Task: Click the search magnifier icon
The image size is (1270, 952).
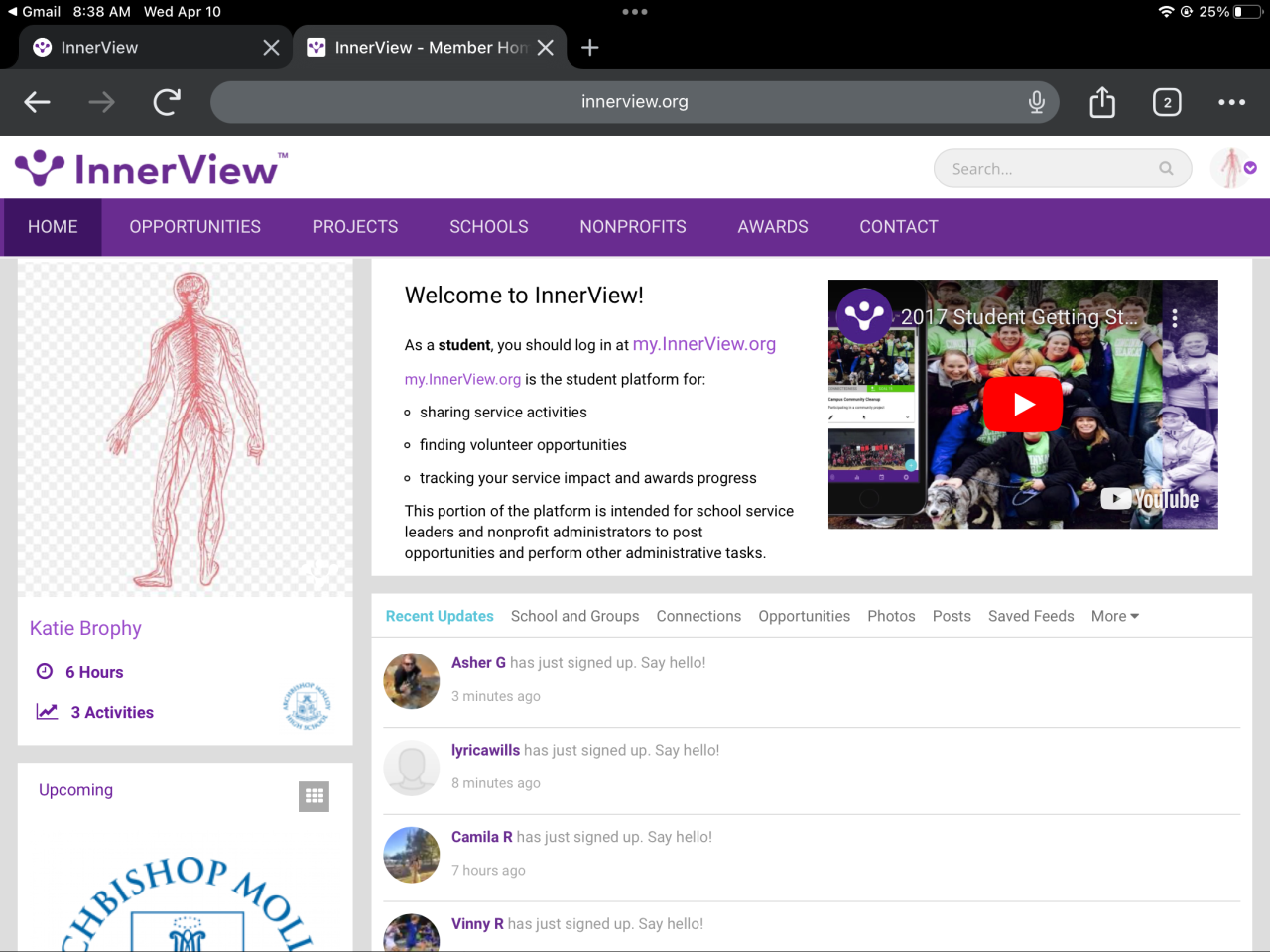Action: (1166, 169)
